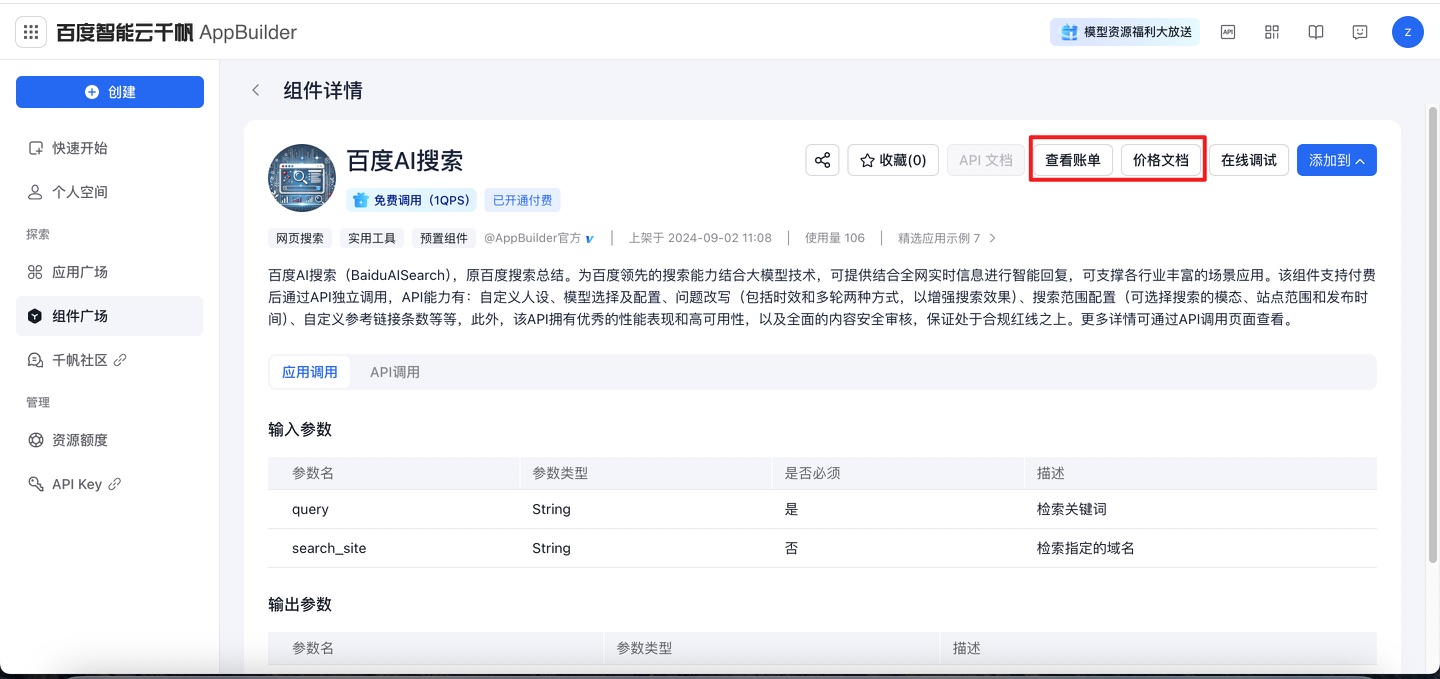Click the 输入参数 section heading
Image resolution: width=1440 pixels, height=679 pixels.
click(x=300, y=429)
